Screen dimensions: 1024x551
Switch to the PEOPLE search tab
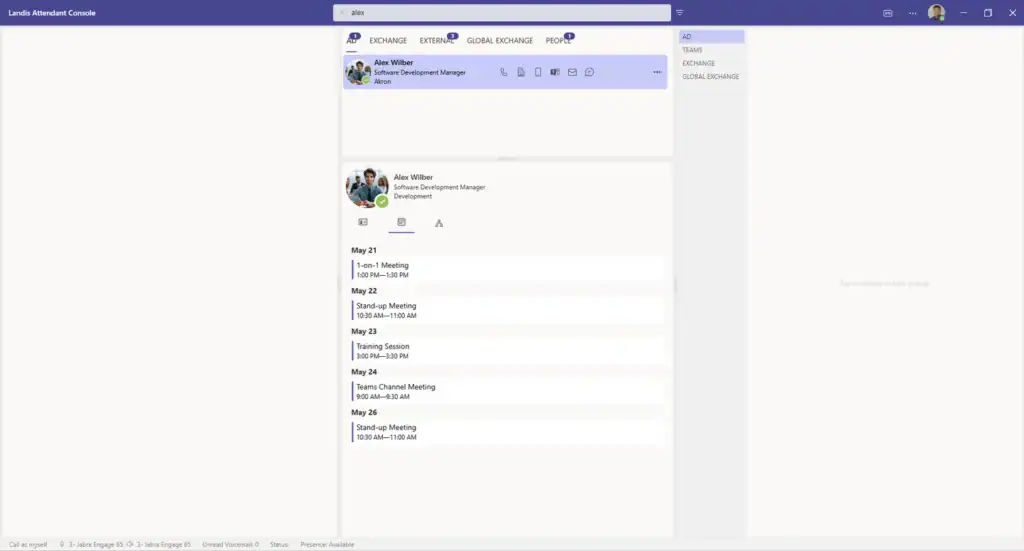pos(558,40)
